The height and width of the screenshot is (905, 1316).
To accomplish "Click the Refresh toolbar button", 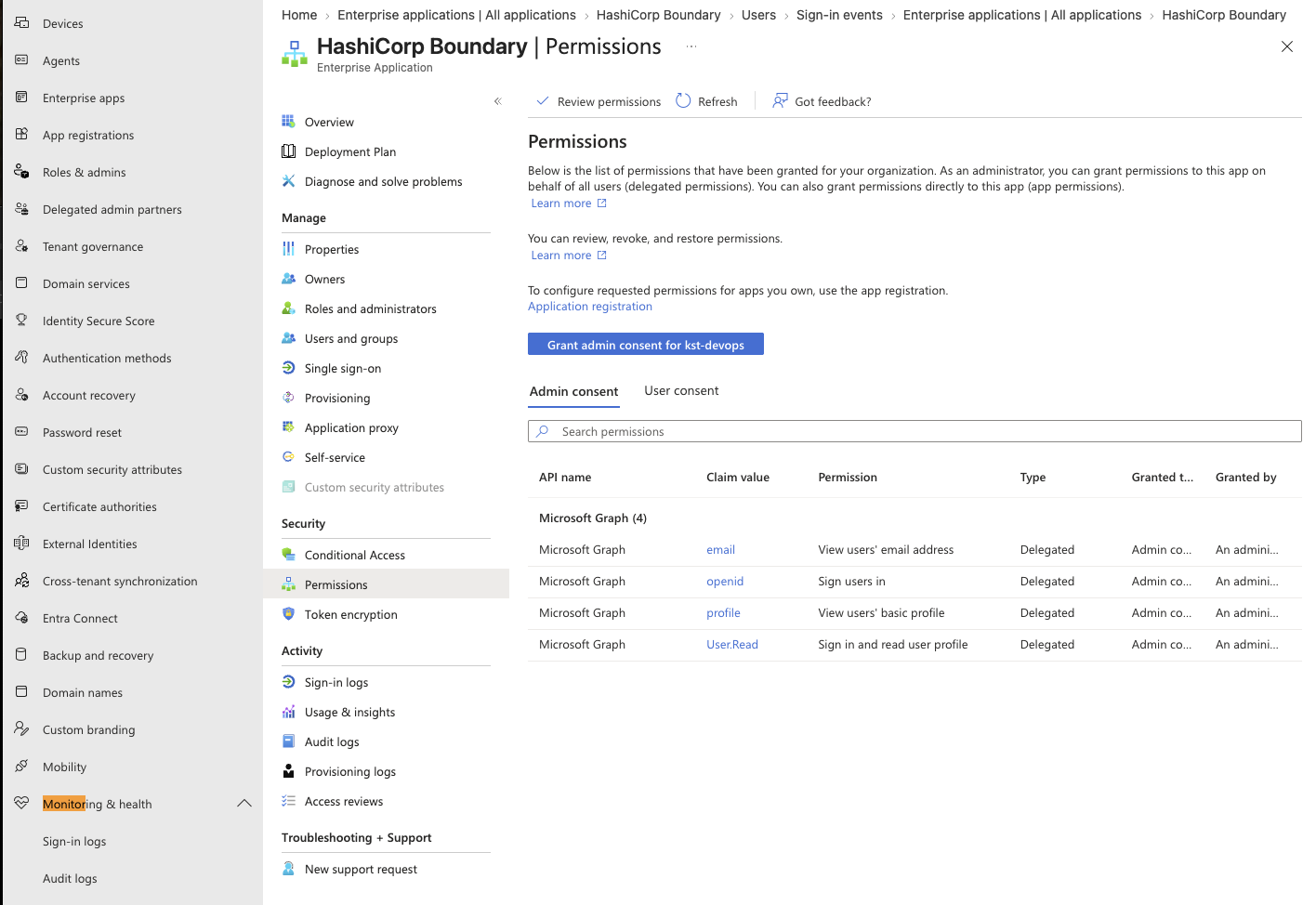I will tap(706, 101).
